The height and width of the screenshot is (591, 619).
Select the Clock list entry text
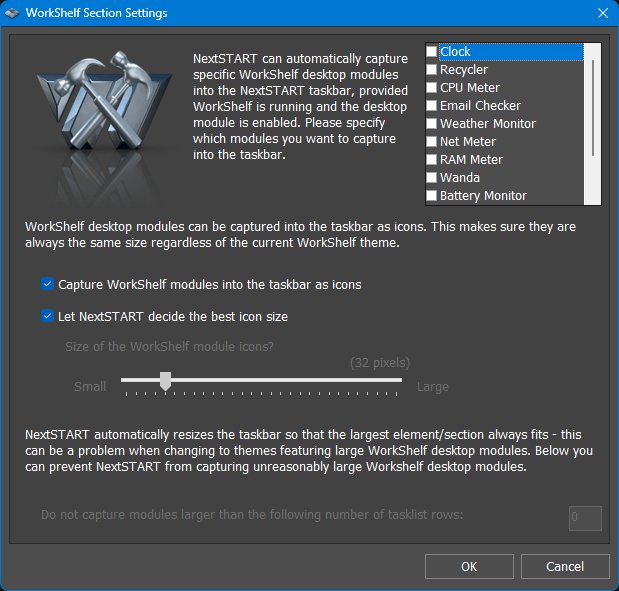[455, 51]
